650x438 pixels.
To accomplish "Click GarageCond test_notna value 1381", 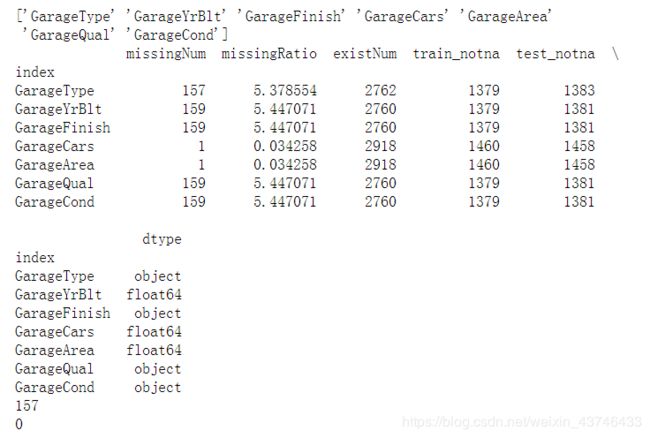I will pos(579,202).
